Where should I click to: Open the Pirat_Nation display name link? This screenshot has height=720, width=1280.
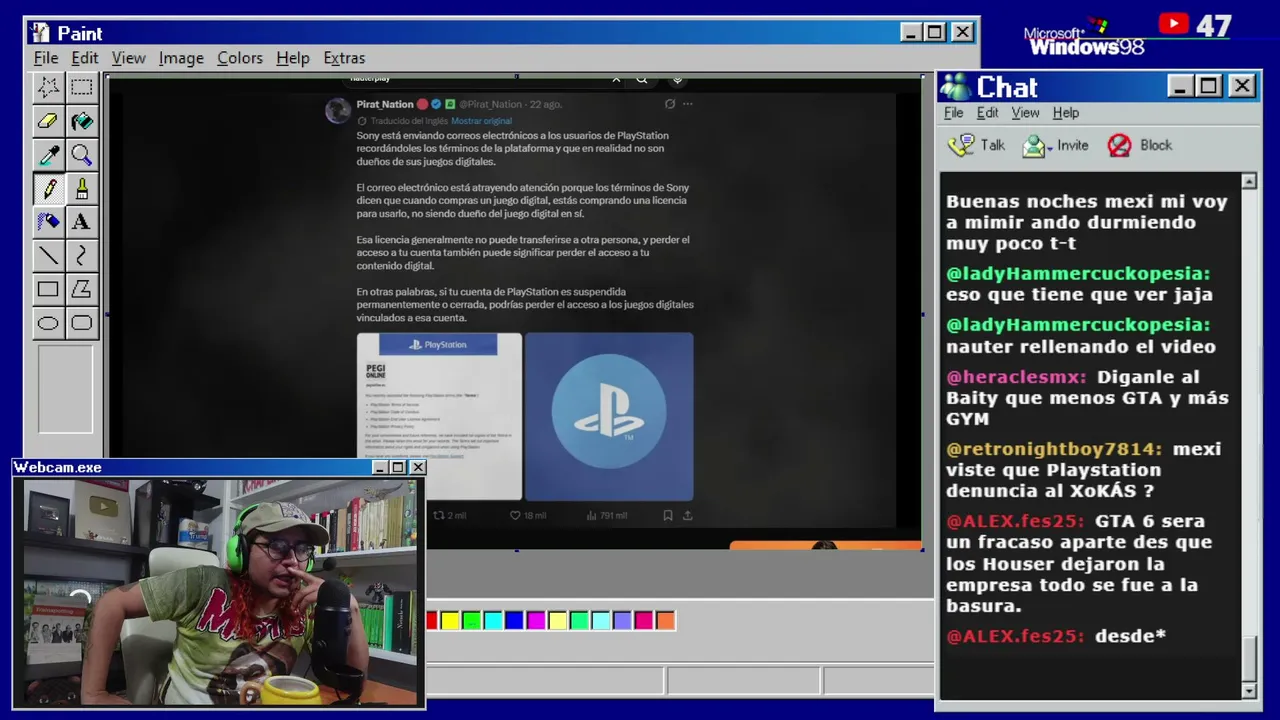[385, 104]
